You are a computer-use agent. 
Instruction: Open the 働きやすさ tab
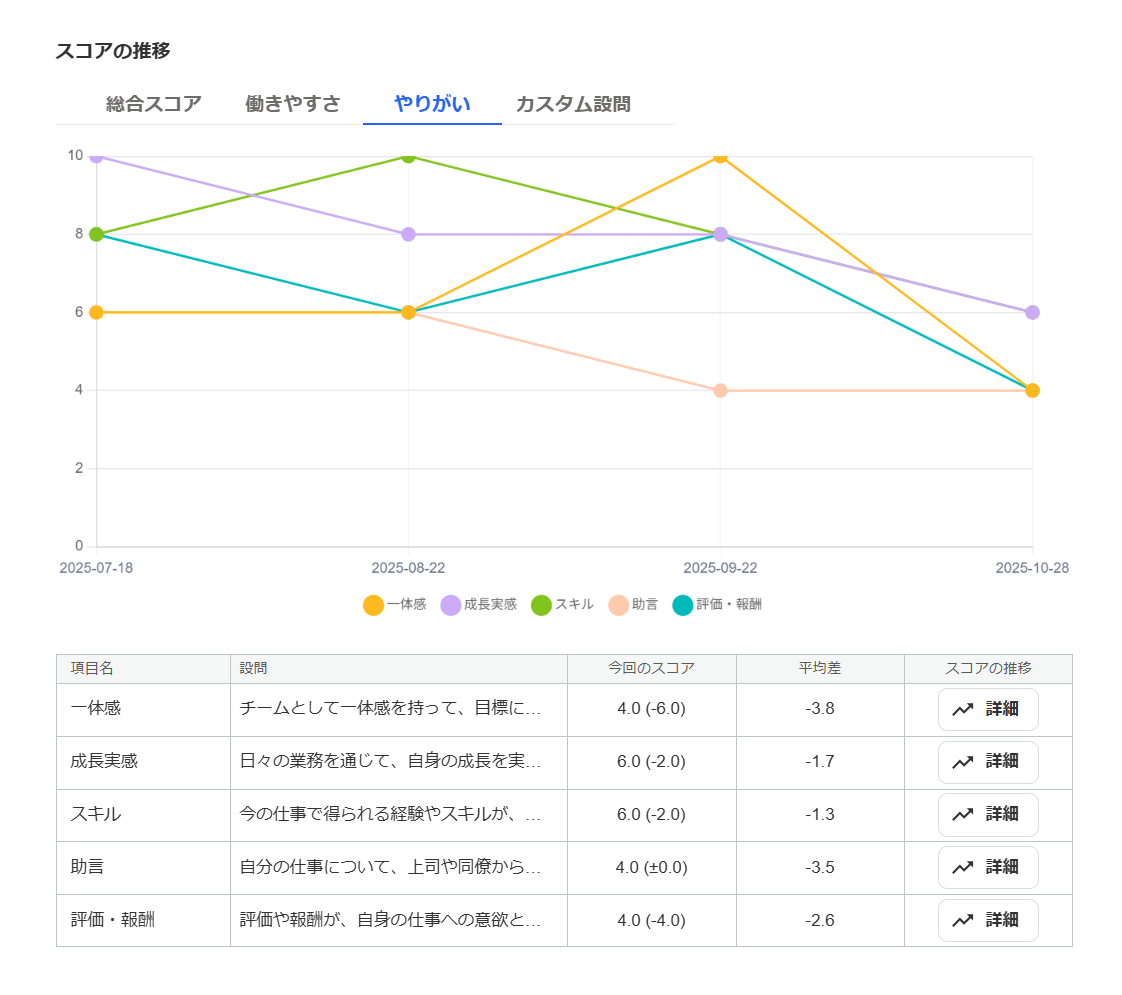click(293, 104)
